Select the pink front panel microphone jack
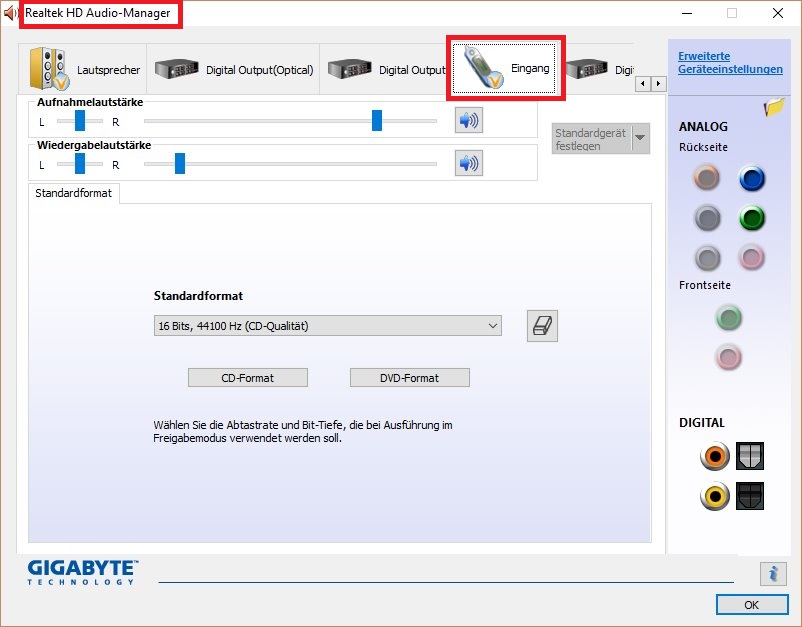Image resolution: width=802 pixels, height=627 pixels. pyautogui.click(x=728, y=357)
